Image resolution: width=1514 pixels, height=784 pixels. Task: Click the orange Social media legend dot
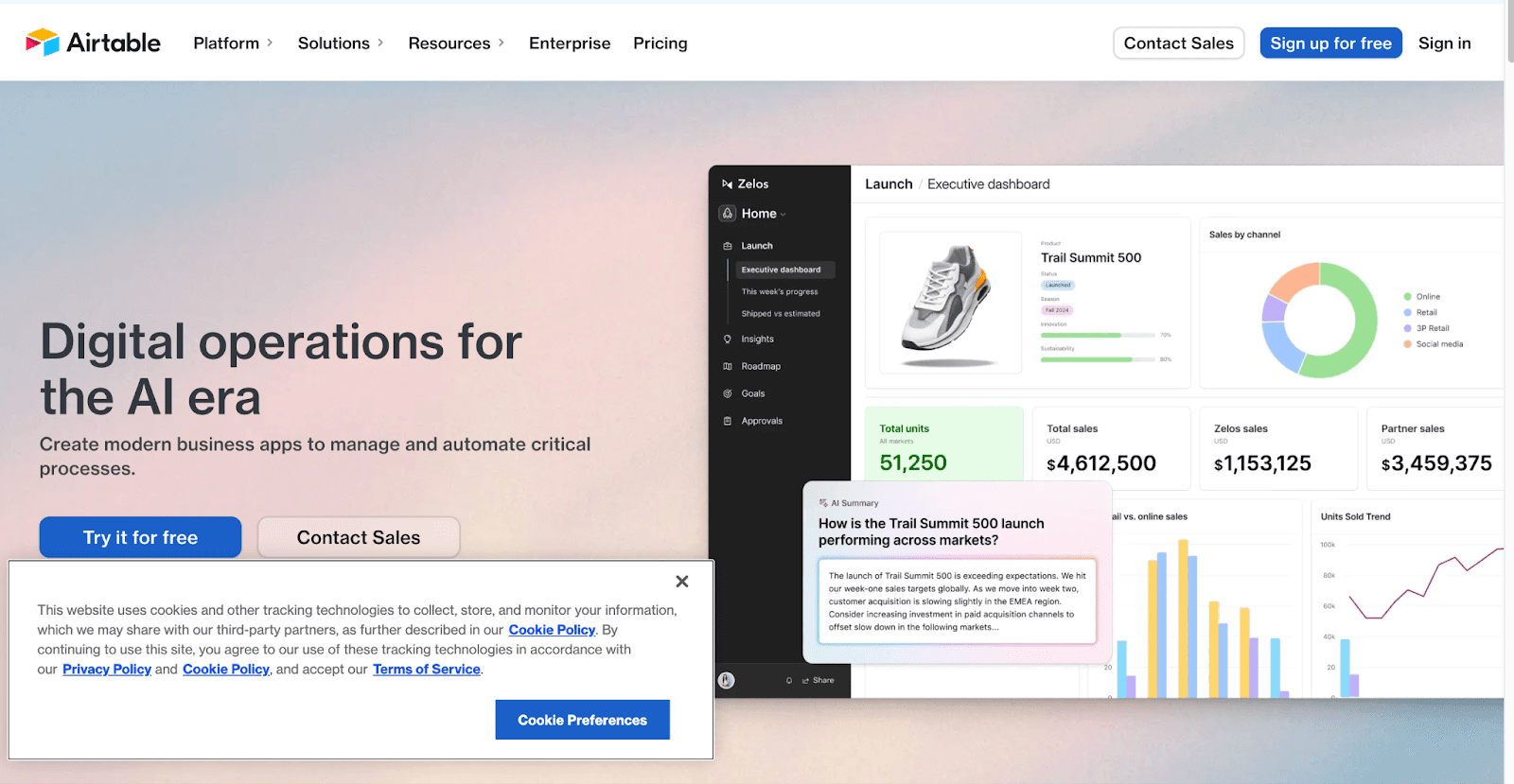pyautogui.click(x=1407, y=344)
